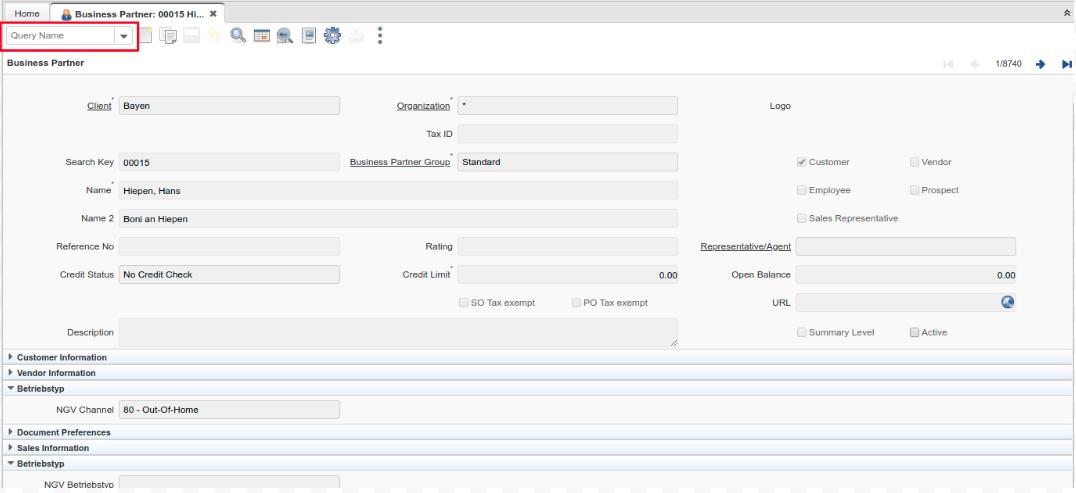Click the record counter 1/8740
Screen dimensions: 1076x493
(1008, 64)
